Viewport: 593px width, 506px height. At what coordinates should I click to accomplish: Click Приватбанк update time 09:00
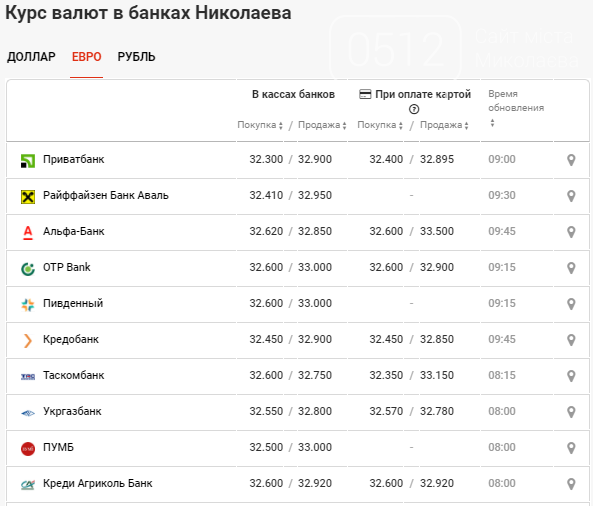pyautogui.click(x=501, y=159)
